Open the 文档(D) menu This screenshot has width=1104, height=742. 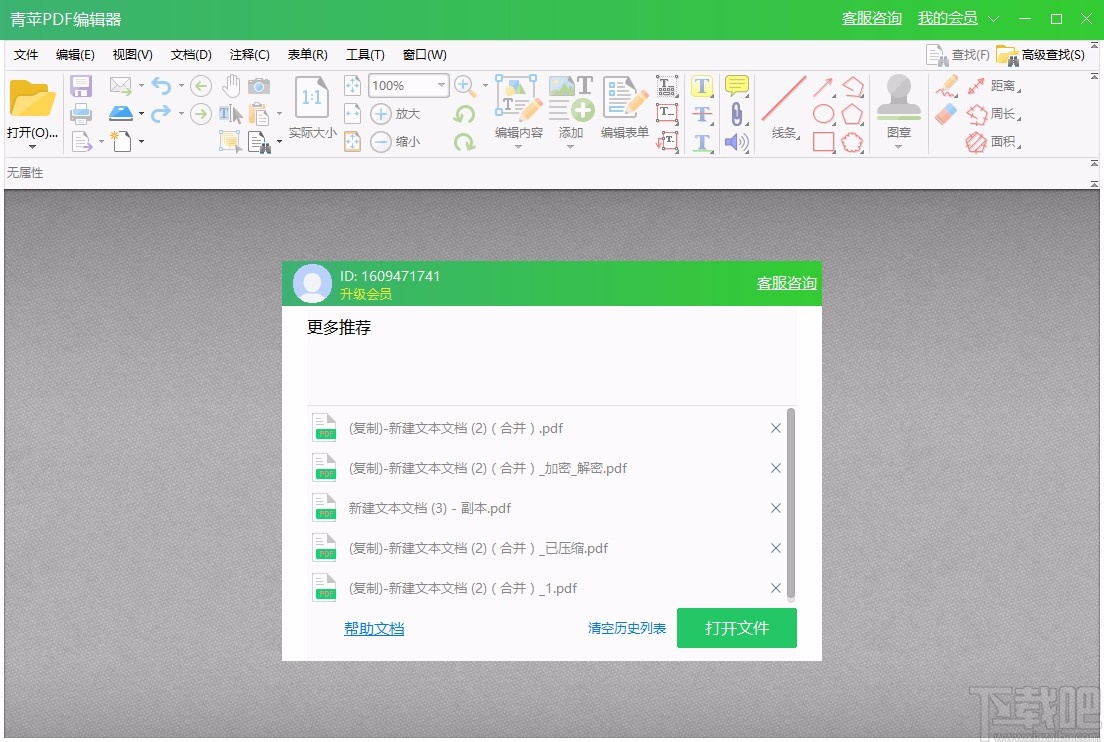190,55
